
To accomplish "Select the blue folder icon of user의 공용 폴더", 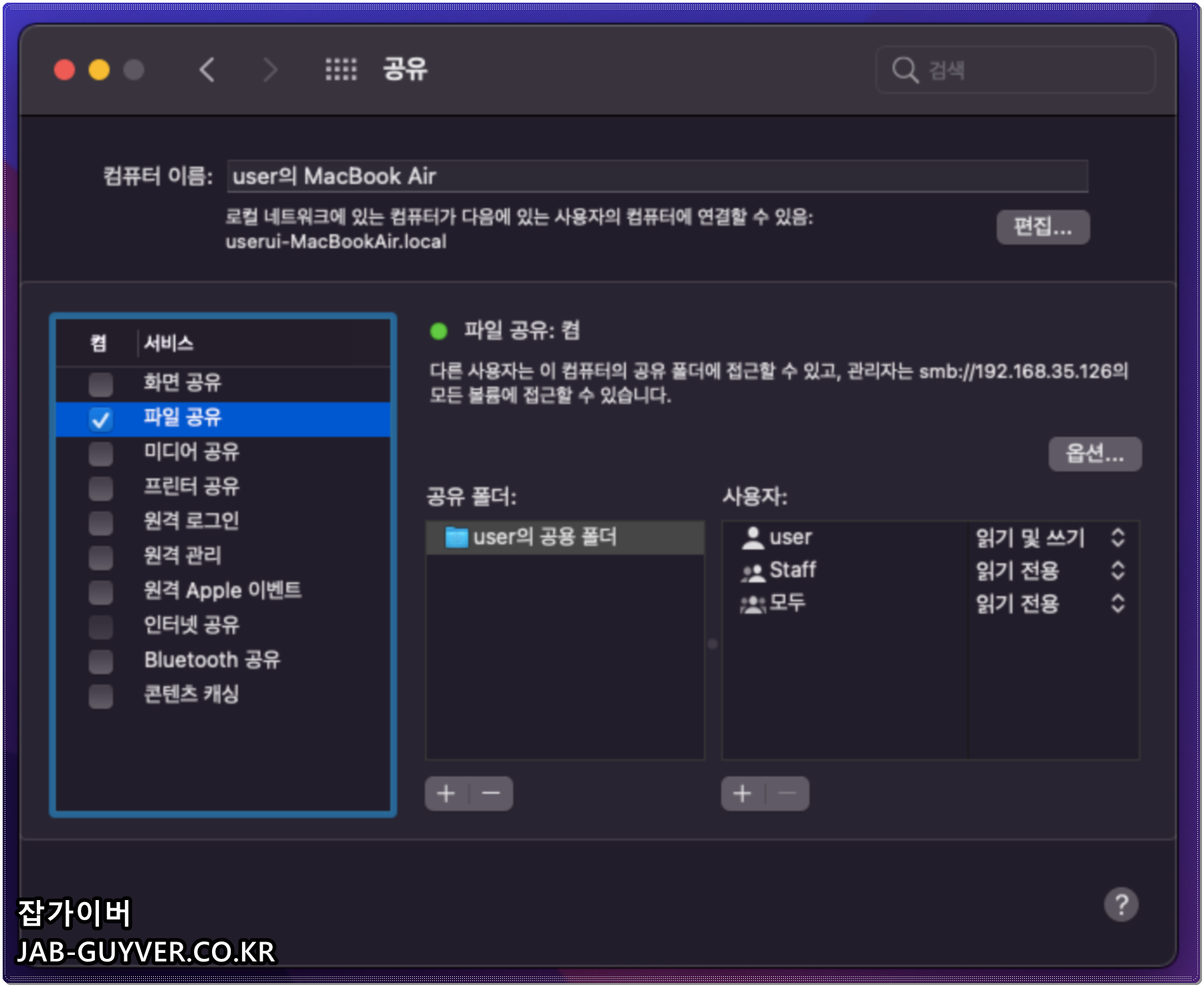I will pyautogui.click(x=457, y=536).
